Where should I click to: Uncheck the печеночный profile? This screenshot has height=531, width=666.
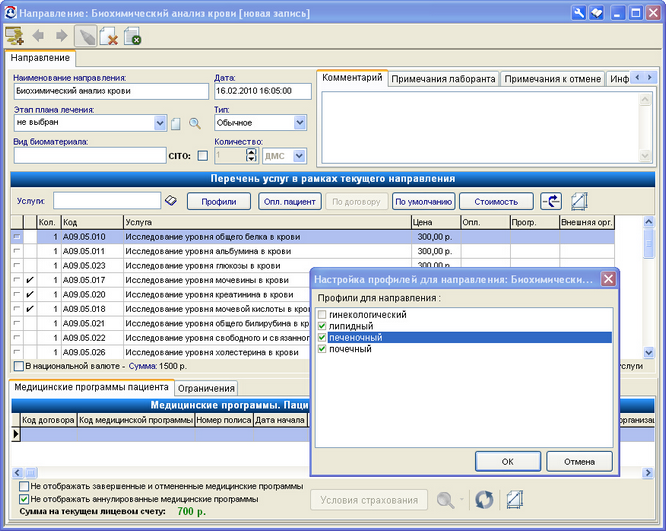(x=322, y=338)
